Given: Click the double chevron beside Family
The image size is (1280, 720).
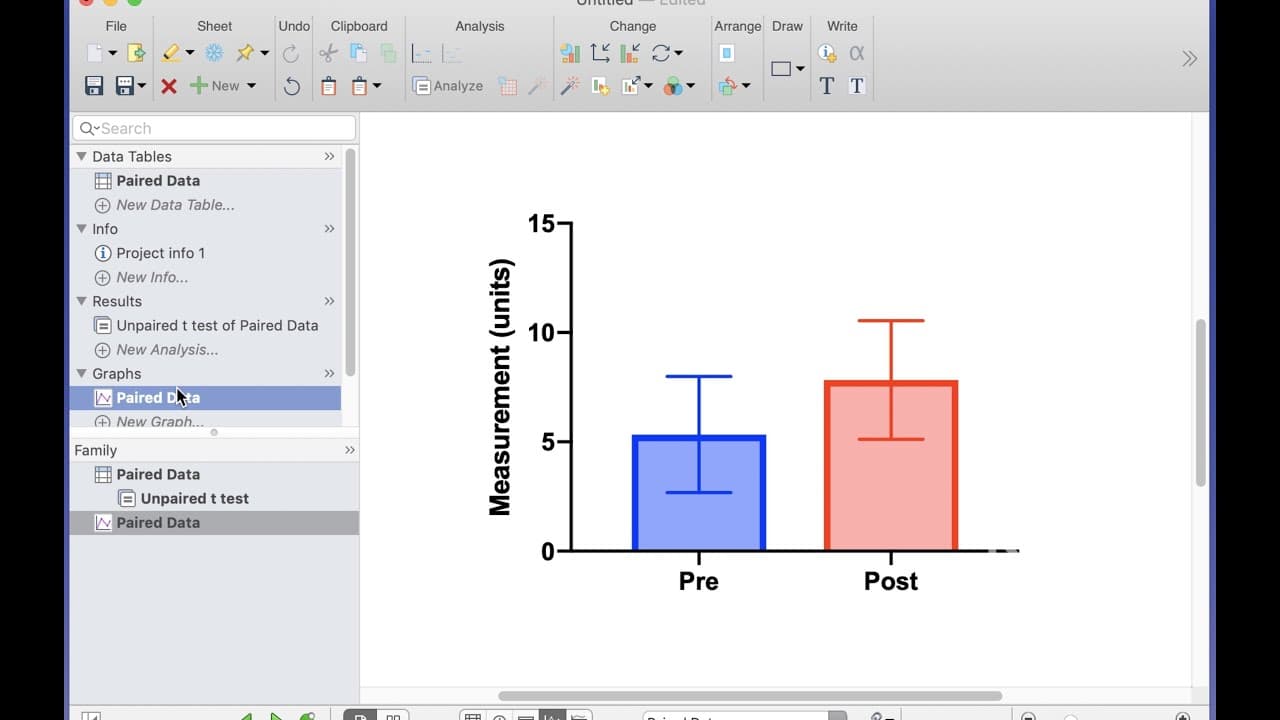Looking at the screenshot, I should (x=350, y=450).
